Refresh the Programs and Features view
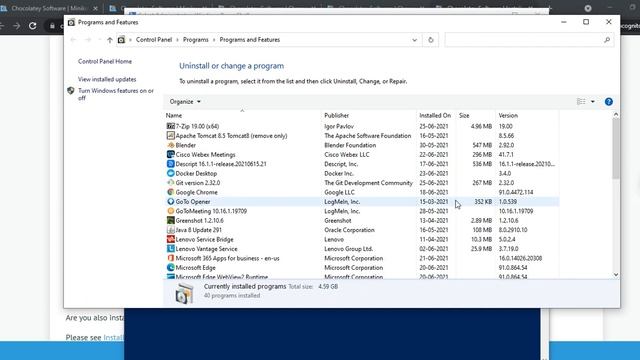This screenshot has width=640, height=360. click(x=431, y=40)
